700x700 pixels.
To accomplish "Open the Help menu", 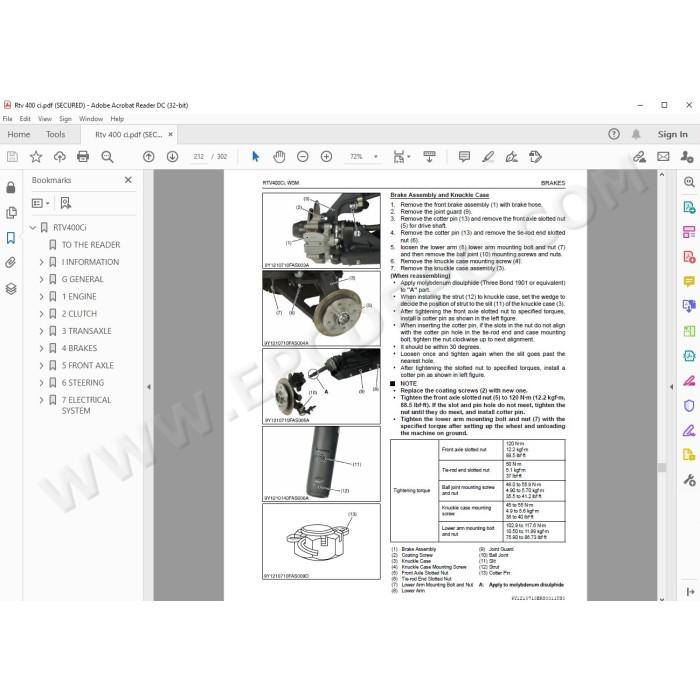I will click(x=117, y=119).
